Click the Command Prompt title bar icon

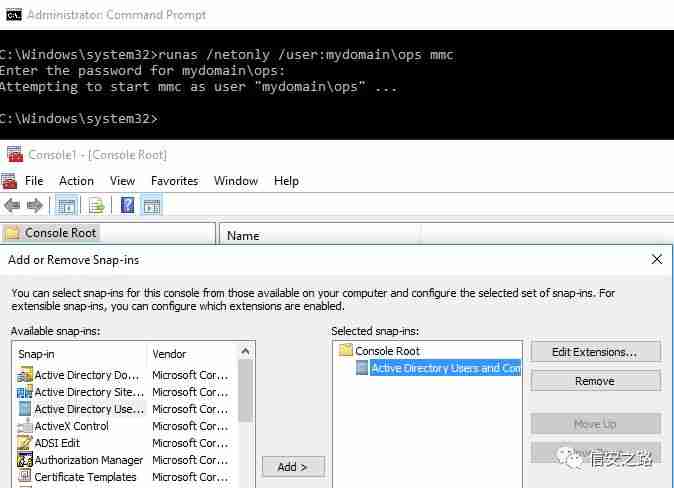pos(14,15)
